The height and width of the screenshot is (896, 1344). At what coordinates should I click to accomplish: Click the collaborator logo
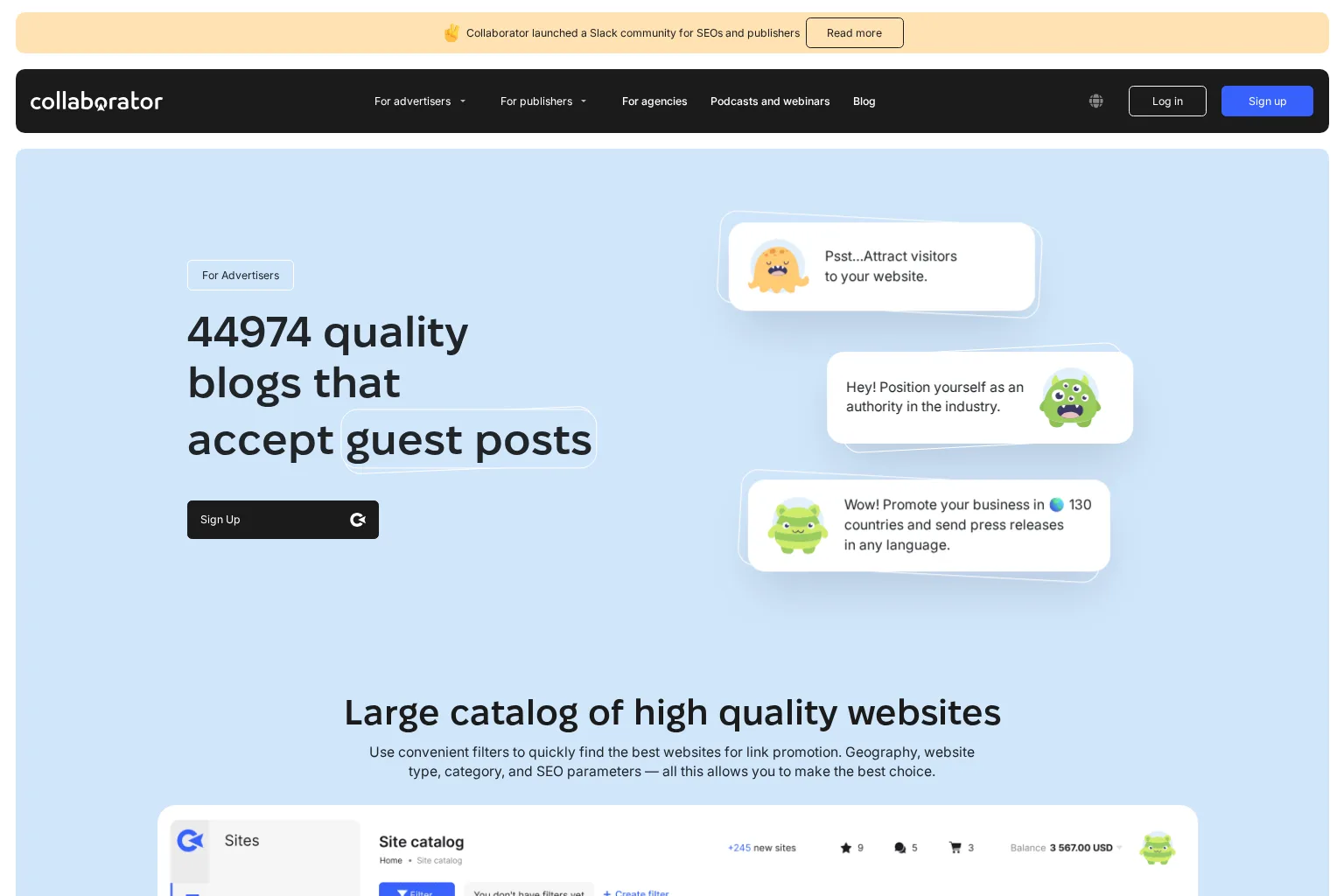click(96, 101)
